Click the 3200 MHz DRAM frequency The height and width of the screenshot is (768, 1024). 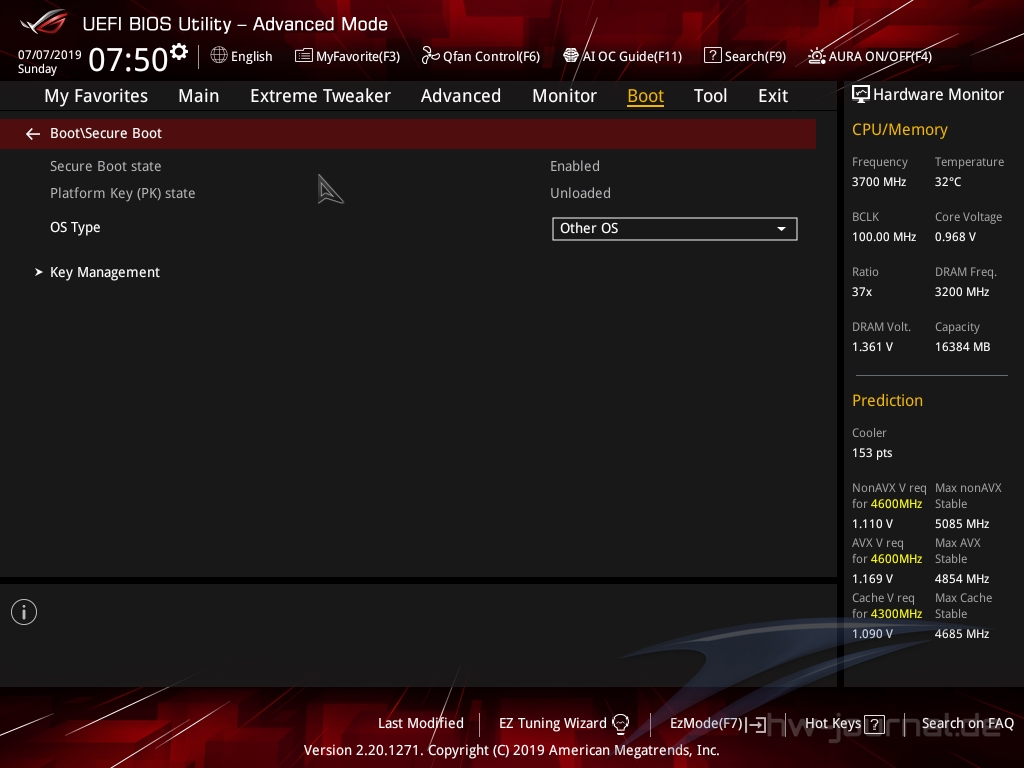click(x=961, y=292)
